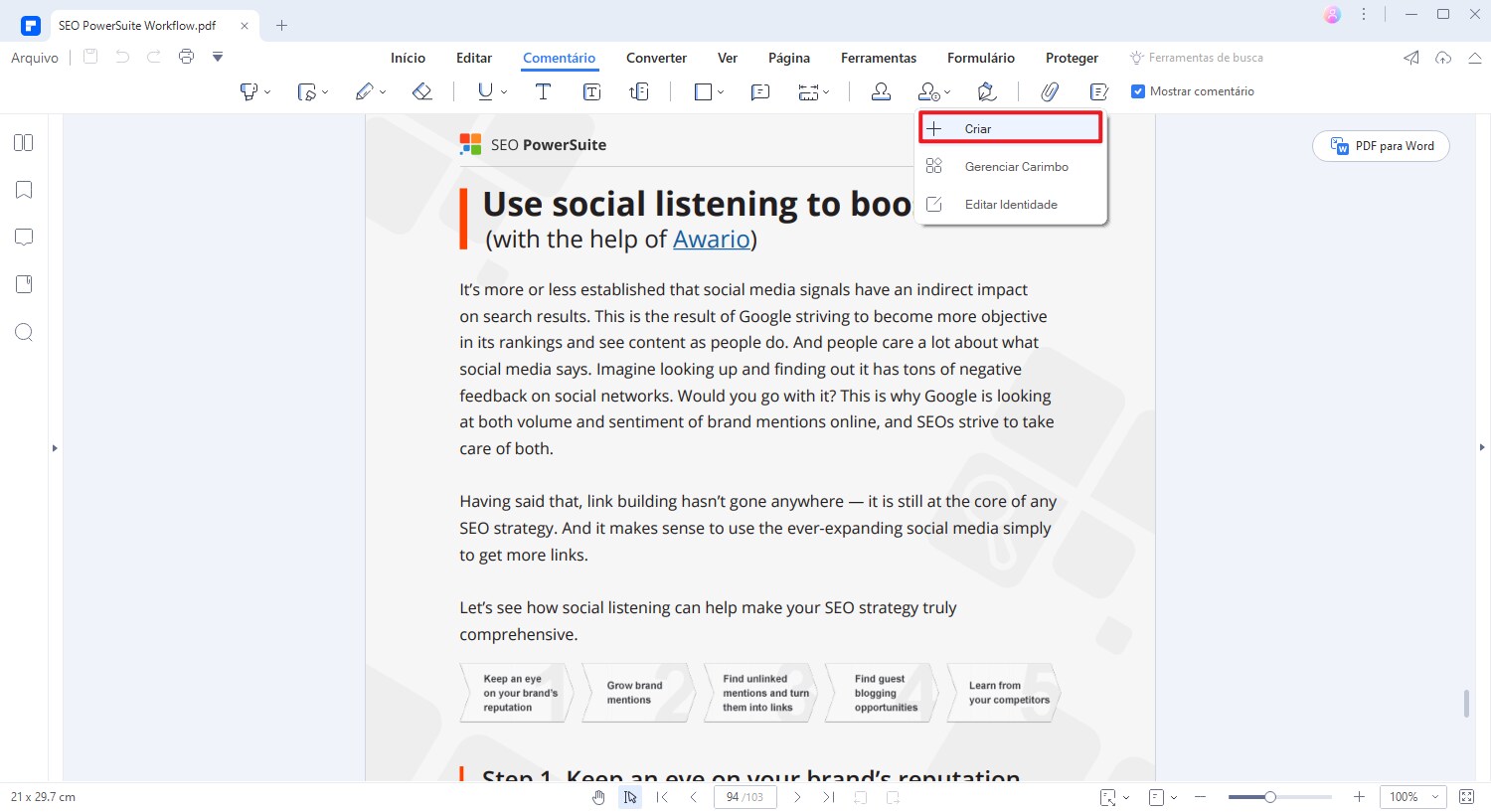The image size is (1491, 812).
Task: Click the Ferramentas de busca box
Action: pyautogui.click(x=1197, y=58)
